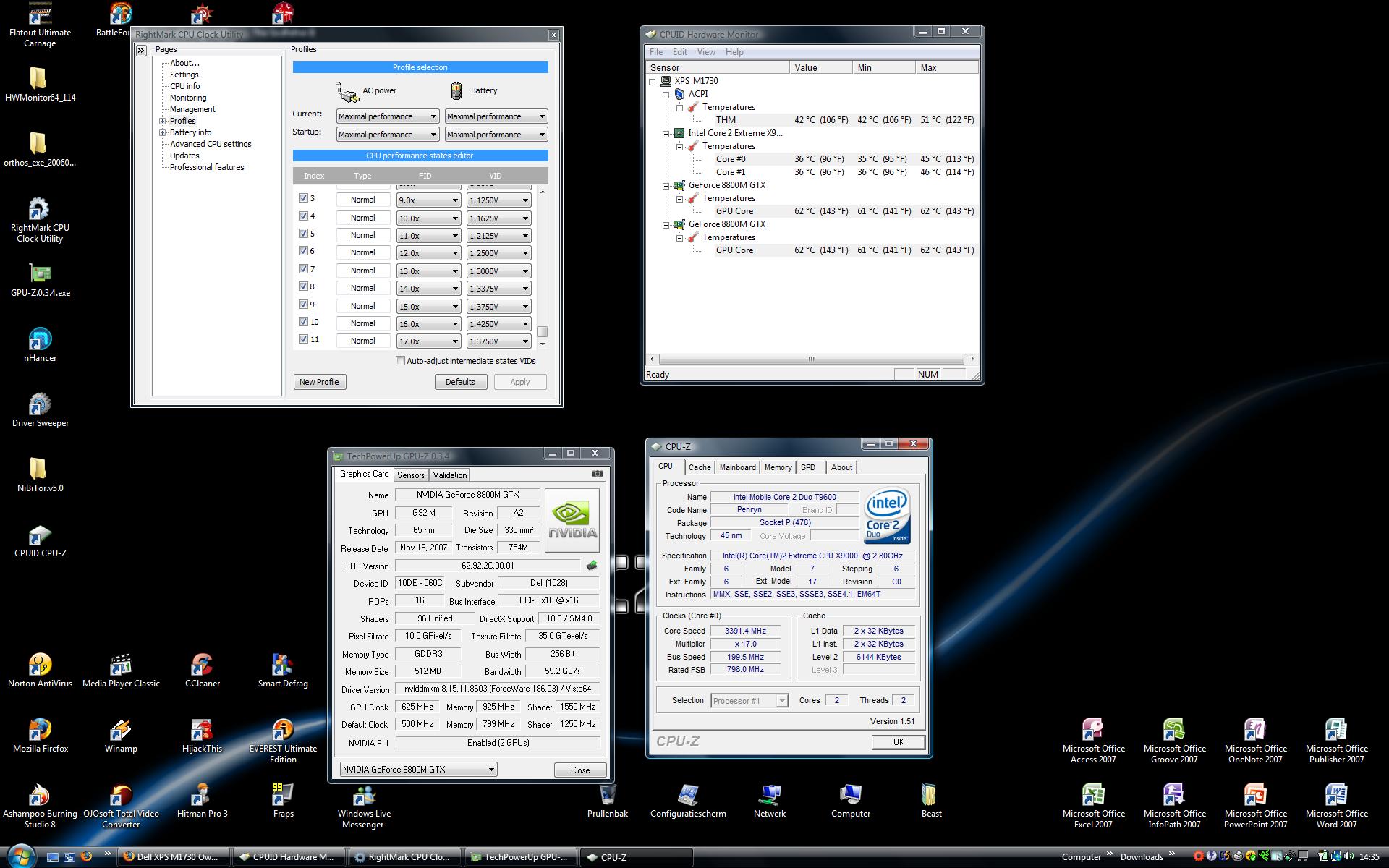Switch to the Dell XPS M1730 taskbar window
This screenshot has height=868, width=1389.
[x=174, y=857]
